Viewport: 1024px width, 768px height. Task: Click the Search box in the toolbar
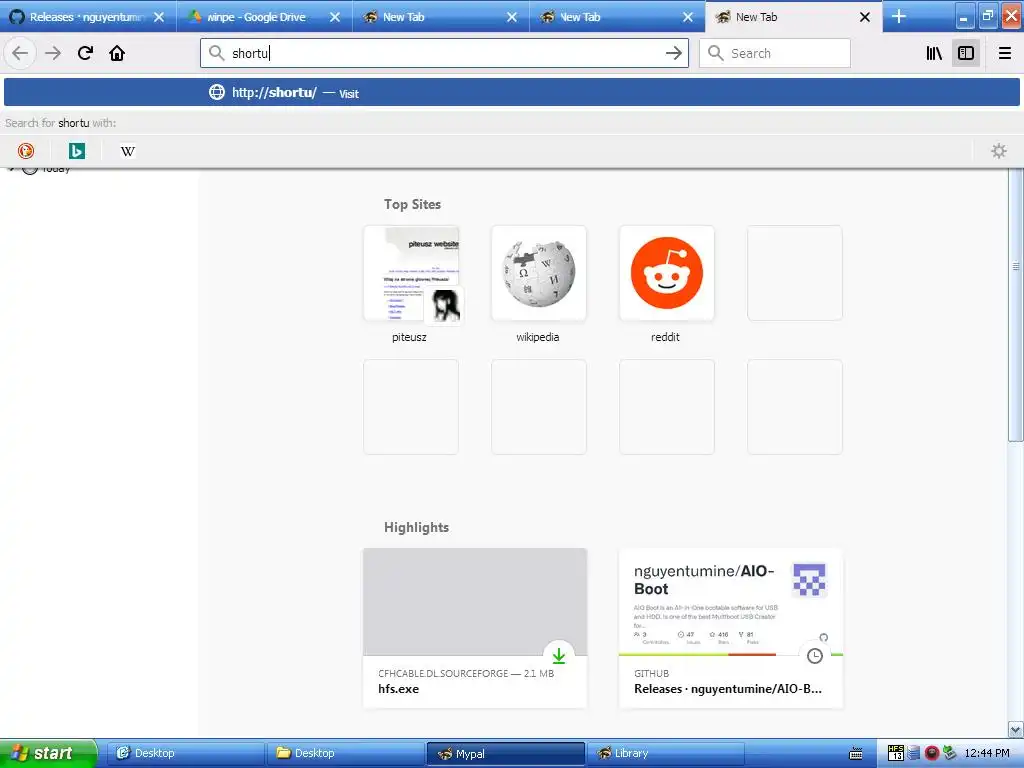(x=775, y=53)
